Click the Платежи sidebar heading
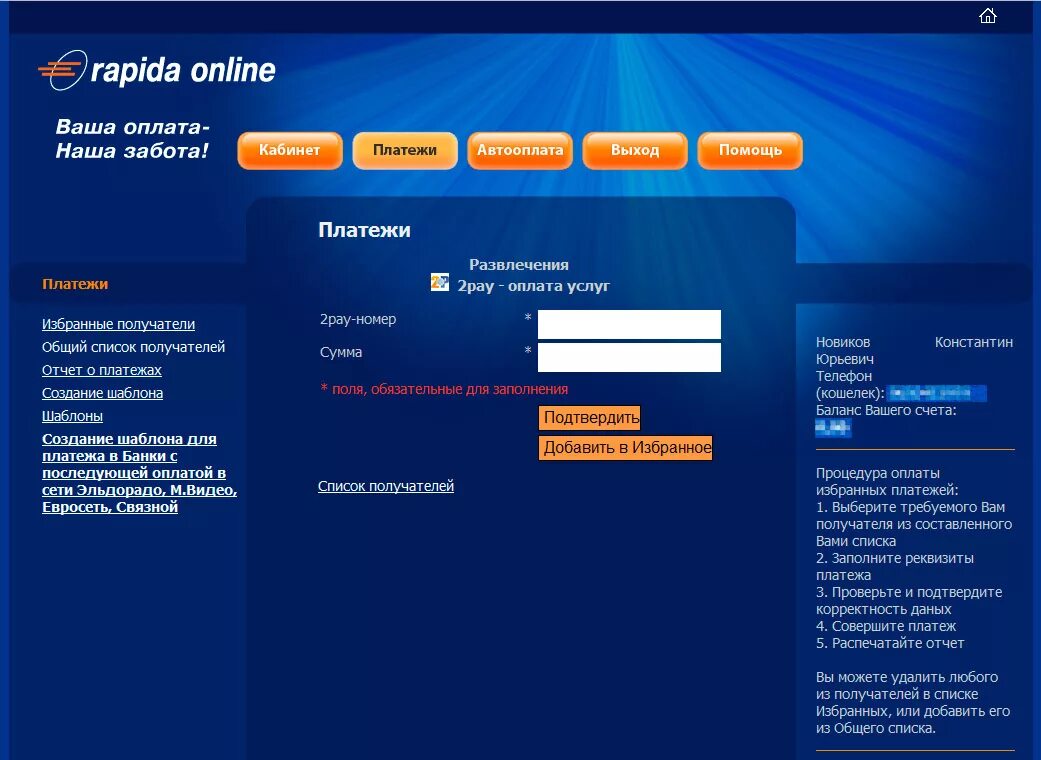This screenshot has height=760, width=1041. coord(75,284)
